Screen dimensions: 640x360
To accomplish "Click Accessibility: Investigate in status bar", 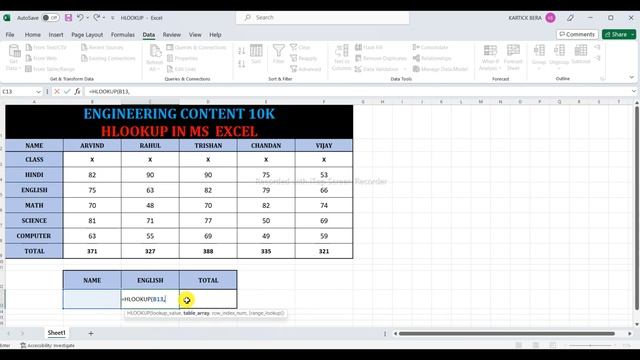I will tap(48, 345).
